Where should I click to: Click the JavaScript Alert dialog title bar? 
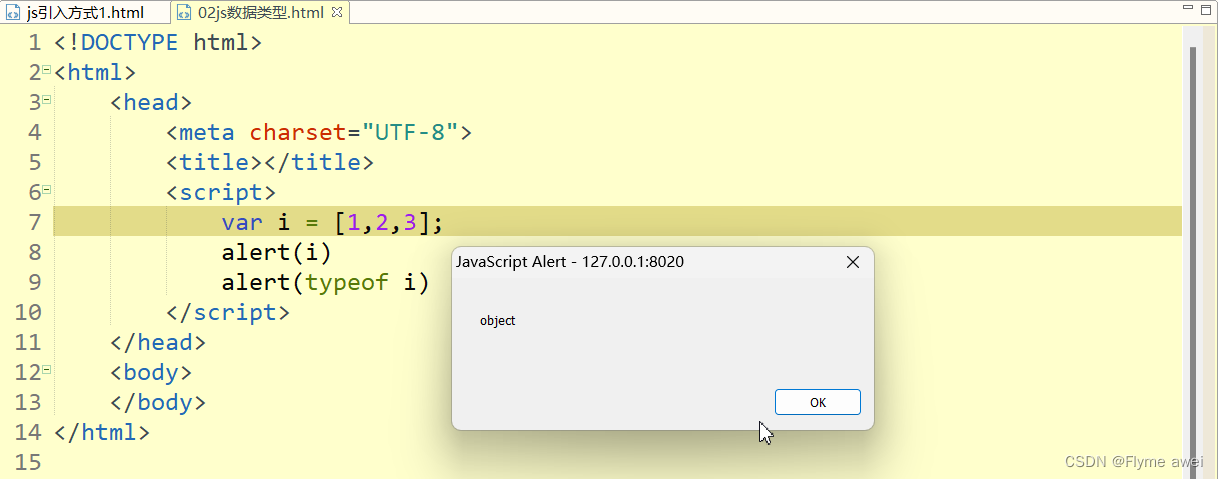click(x=620, y=262)
